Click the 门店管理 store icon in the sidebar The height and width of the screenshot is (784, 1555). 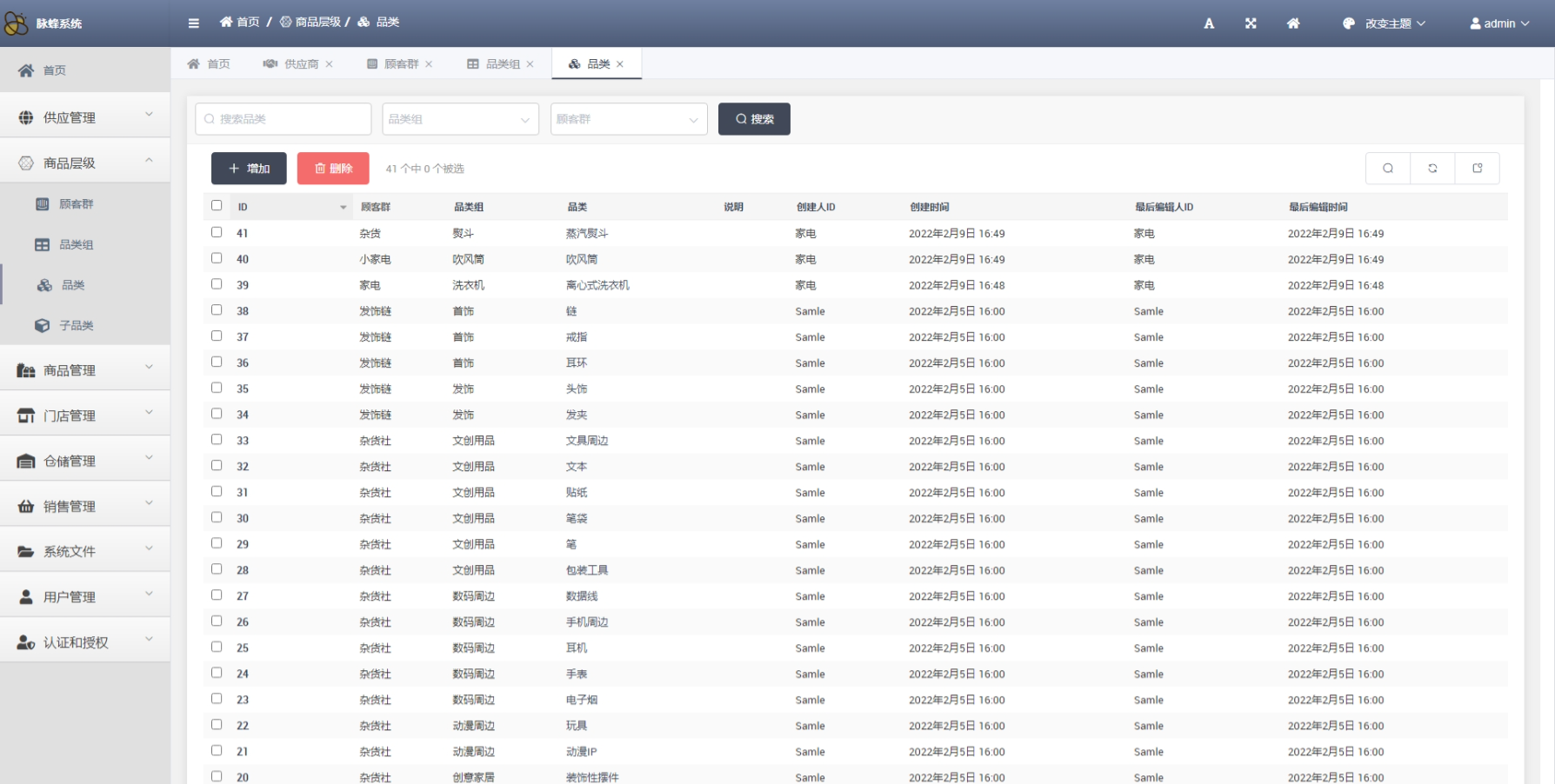point(26,415)
